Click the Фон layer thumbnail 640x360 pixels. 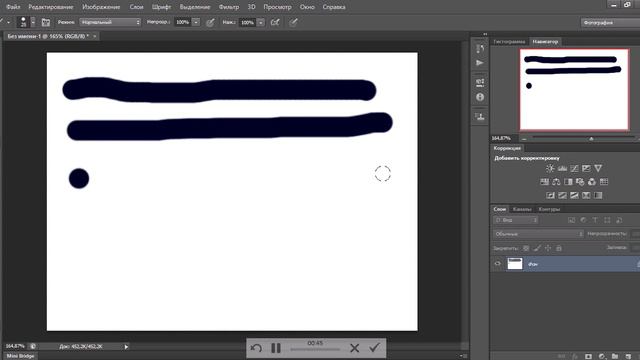(x=515, y=264)
